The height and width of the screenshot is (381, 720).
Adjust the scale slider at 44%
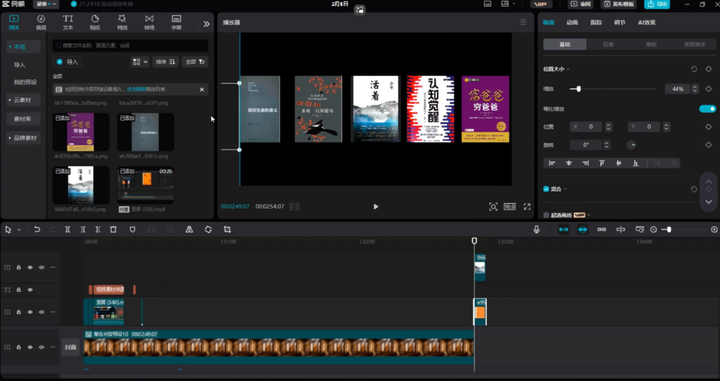(x=579, y=89)
